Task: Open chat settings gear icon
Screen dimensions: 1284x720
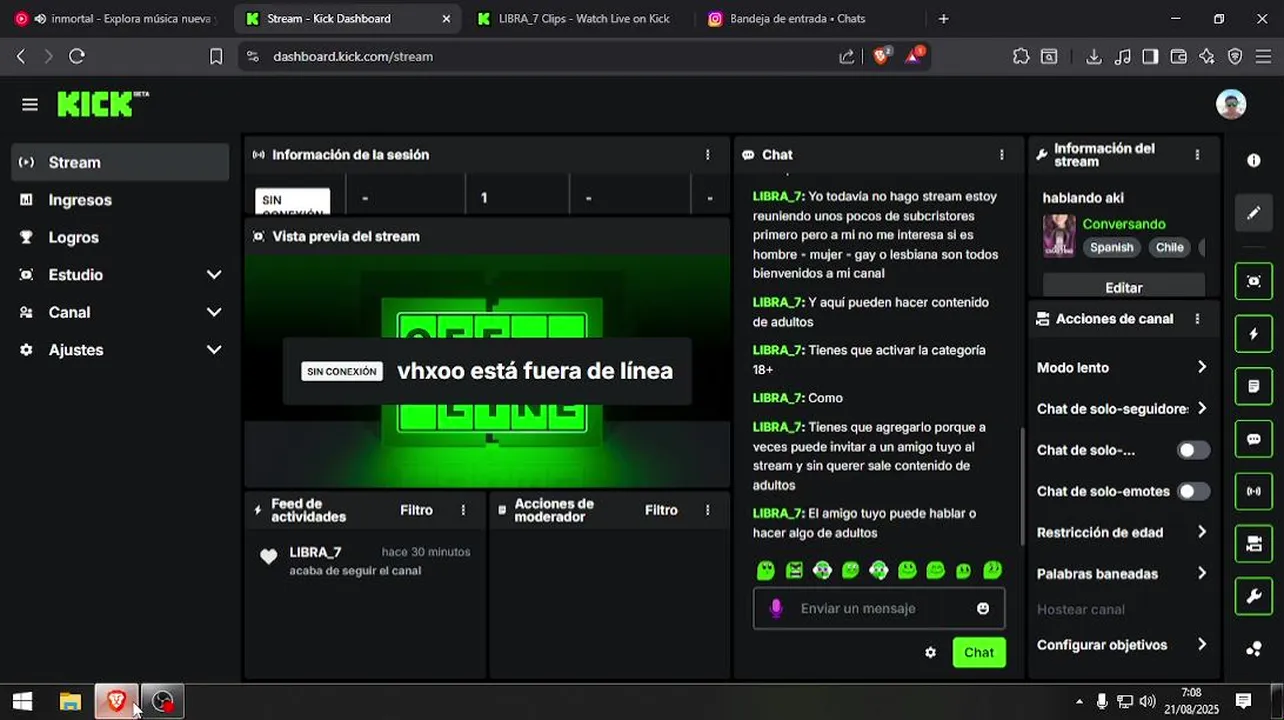Action: coord(931,652)
